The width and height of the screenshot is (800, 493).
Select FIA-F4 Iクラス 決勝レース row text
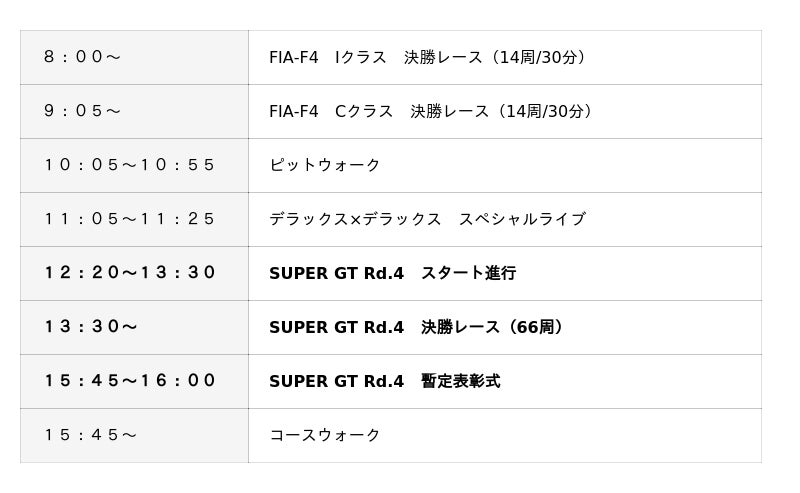pyautogui.click(x=430, y=57)
